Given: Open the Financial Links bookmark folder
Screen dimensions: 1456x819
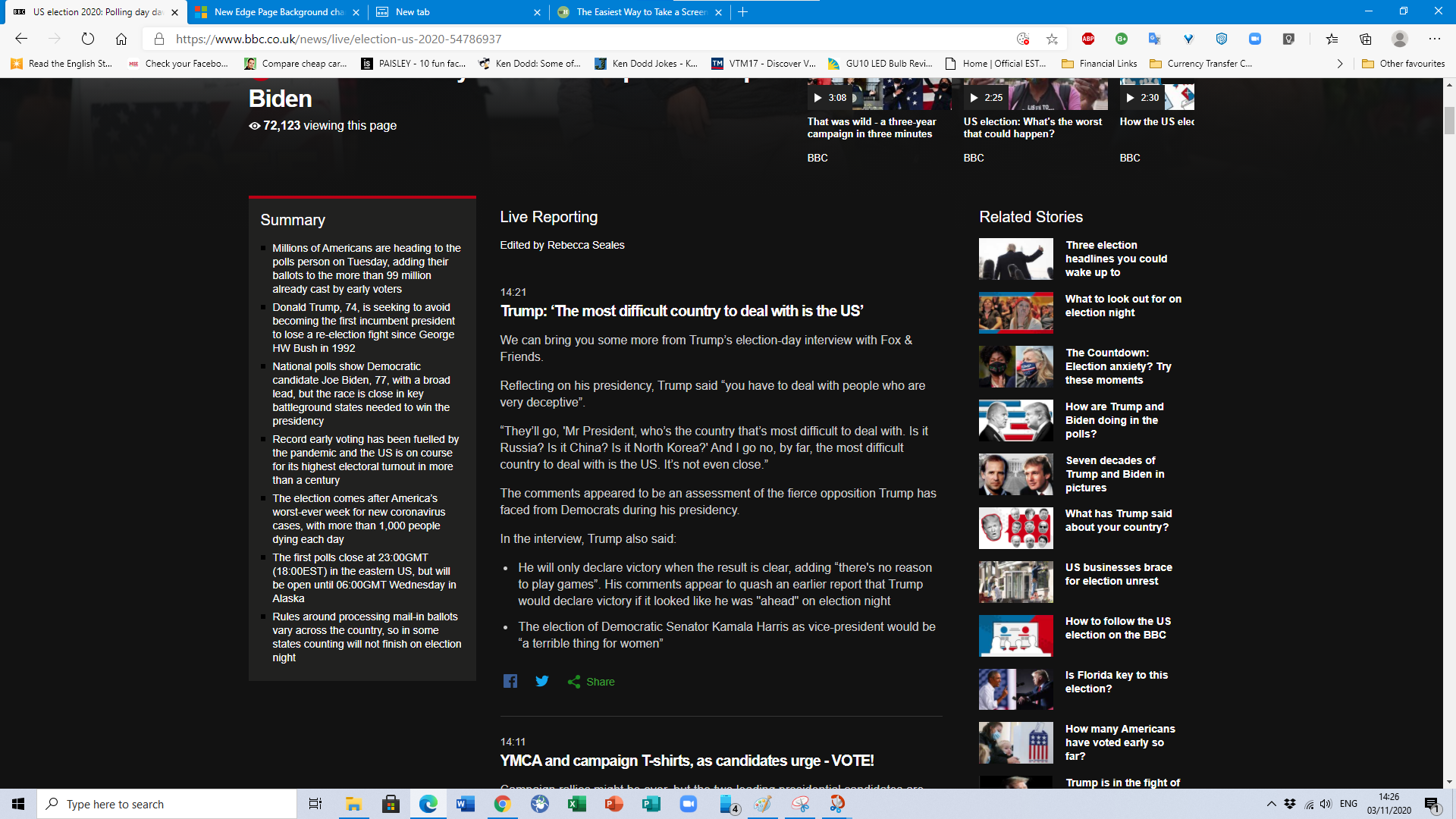Looking at the screenshot, I should [x=1100, y=64].
